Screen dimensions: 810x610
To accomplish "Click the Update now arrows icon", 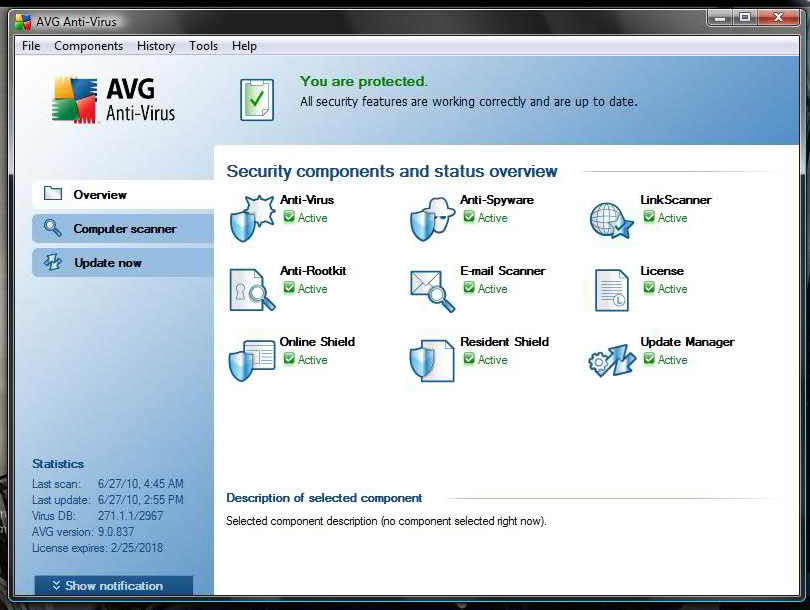I will click(53, 262).
